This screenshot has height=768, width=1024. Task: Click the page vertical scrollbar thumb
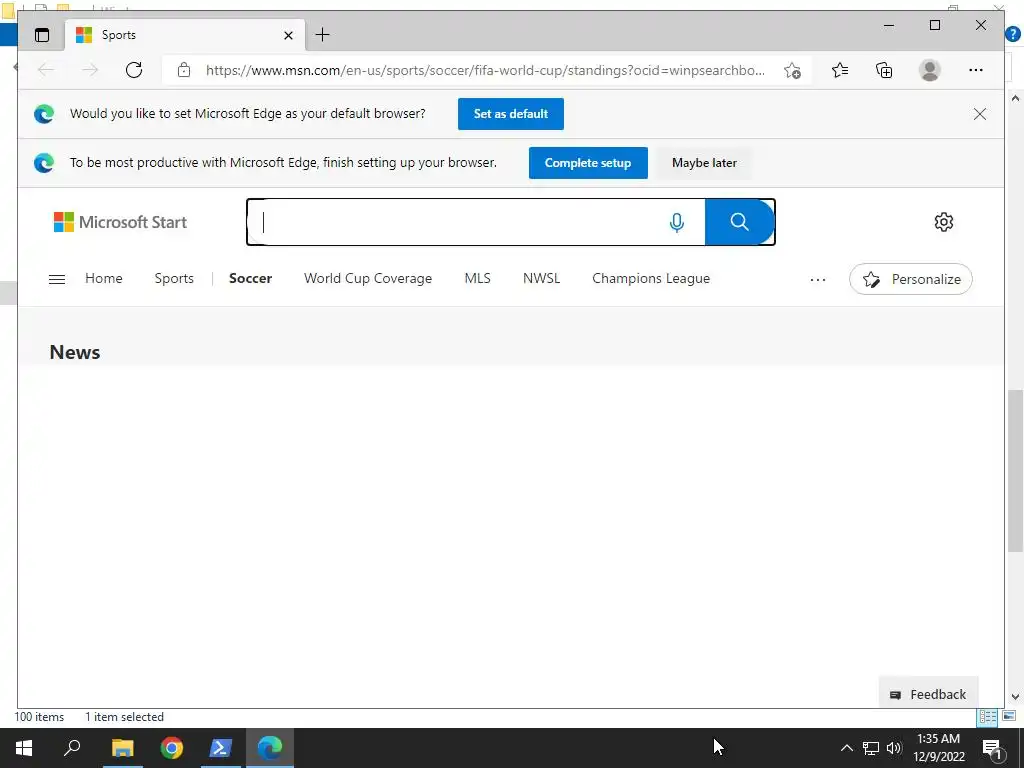[x=1015, y=470]
